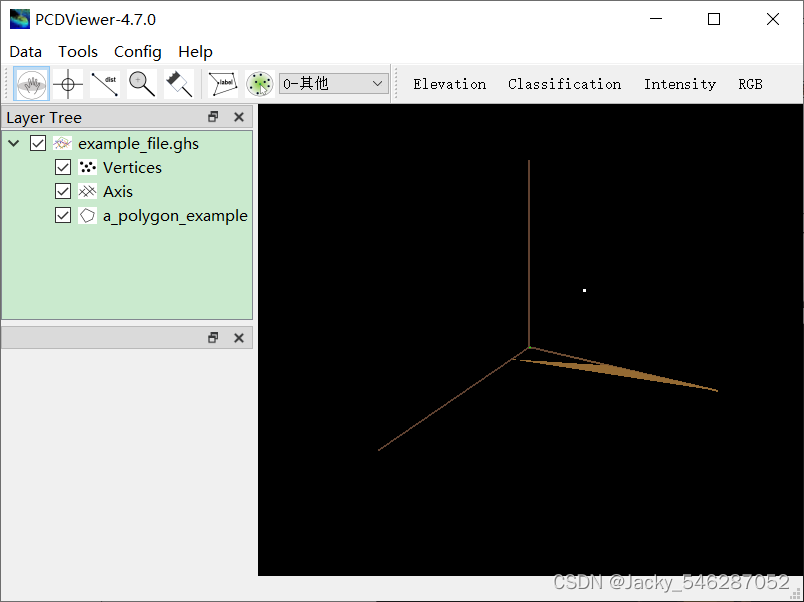The width and height of the screenshot is (804, 602).
Task: Select the a_polygon_example layer row
Action: 175,216
